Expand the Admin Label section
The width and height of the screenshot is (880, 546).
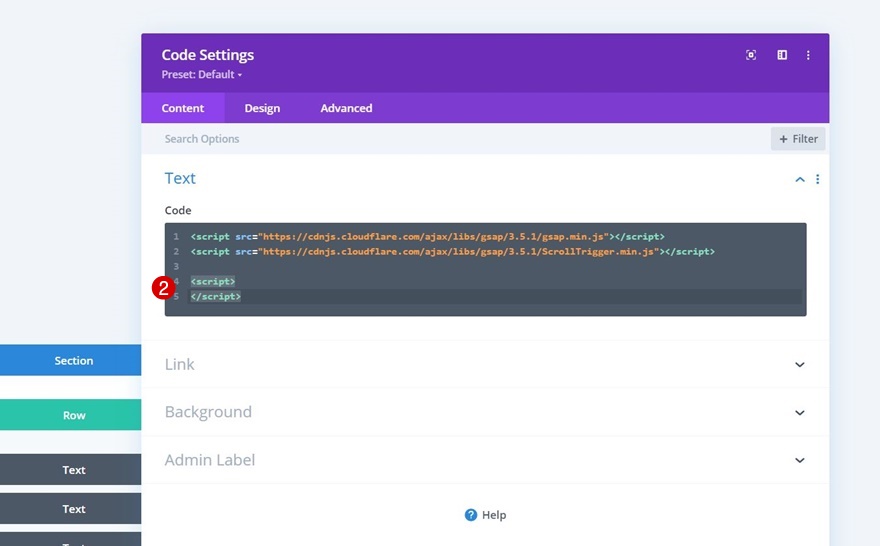(799, 460)
